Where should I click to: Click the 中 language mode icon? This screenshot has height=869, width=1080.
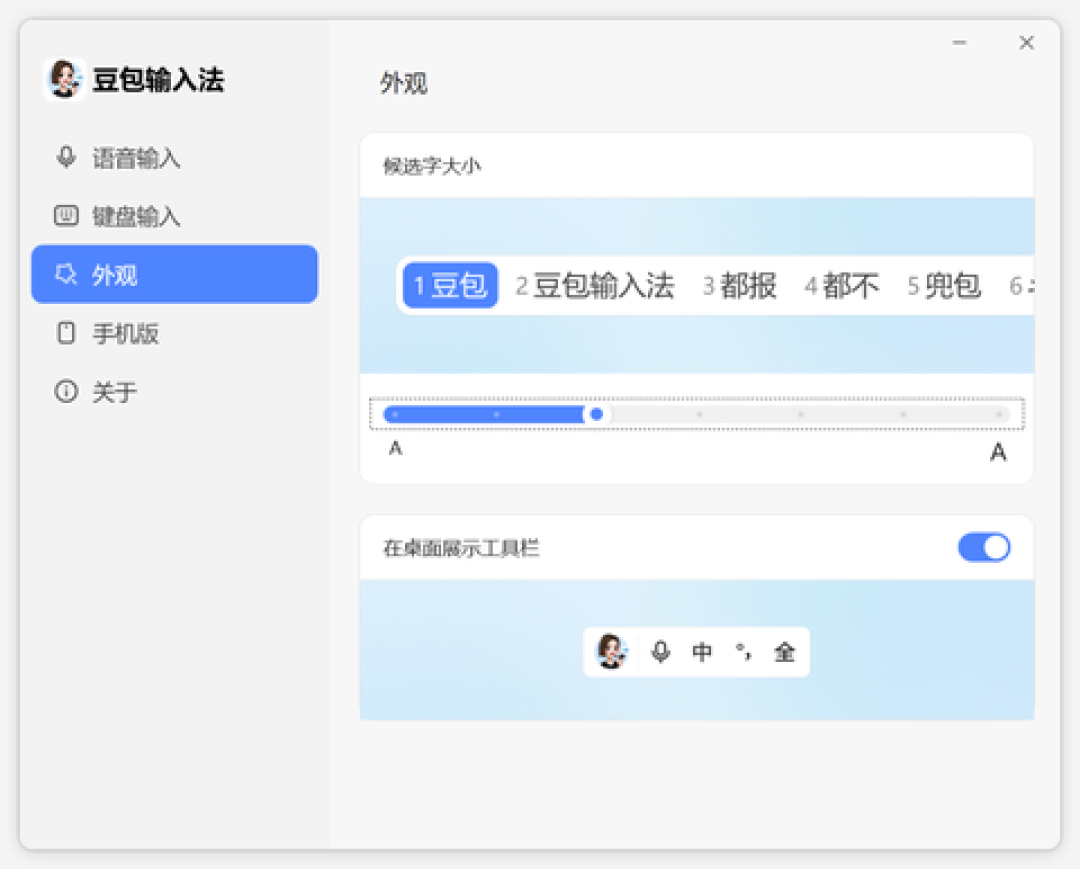click(x=702, y=651)
